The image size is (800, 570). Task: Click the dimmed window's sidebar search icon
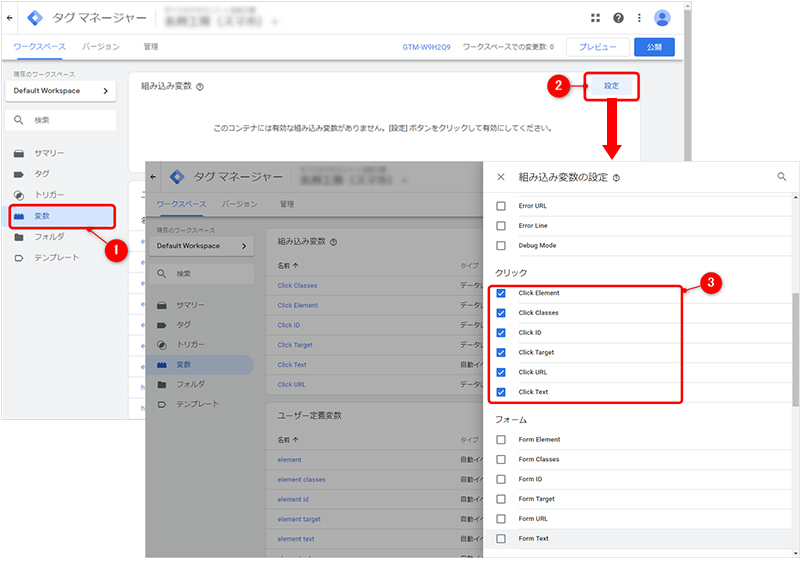point(162,274)
